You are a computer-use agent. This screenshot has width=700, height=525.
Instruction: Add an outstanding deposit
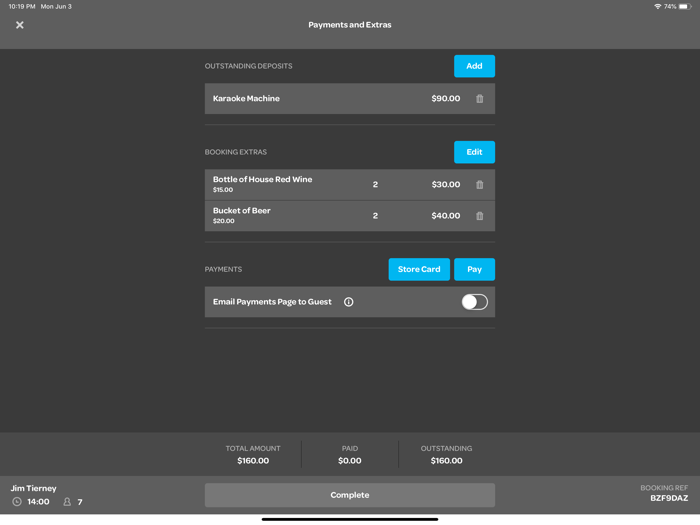pyautogui.click(x=474, y=66)
